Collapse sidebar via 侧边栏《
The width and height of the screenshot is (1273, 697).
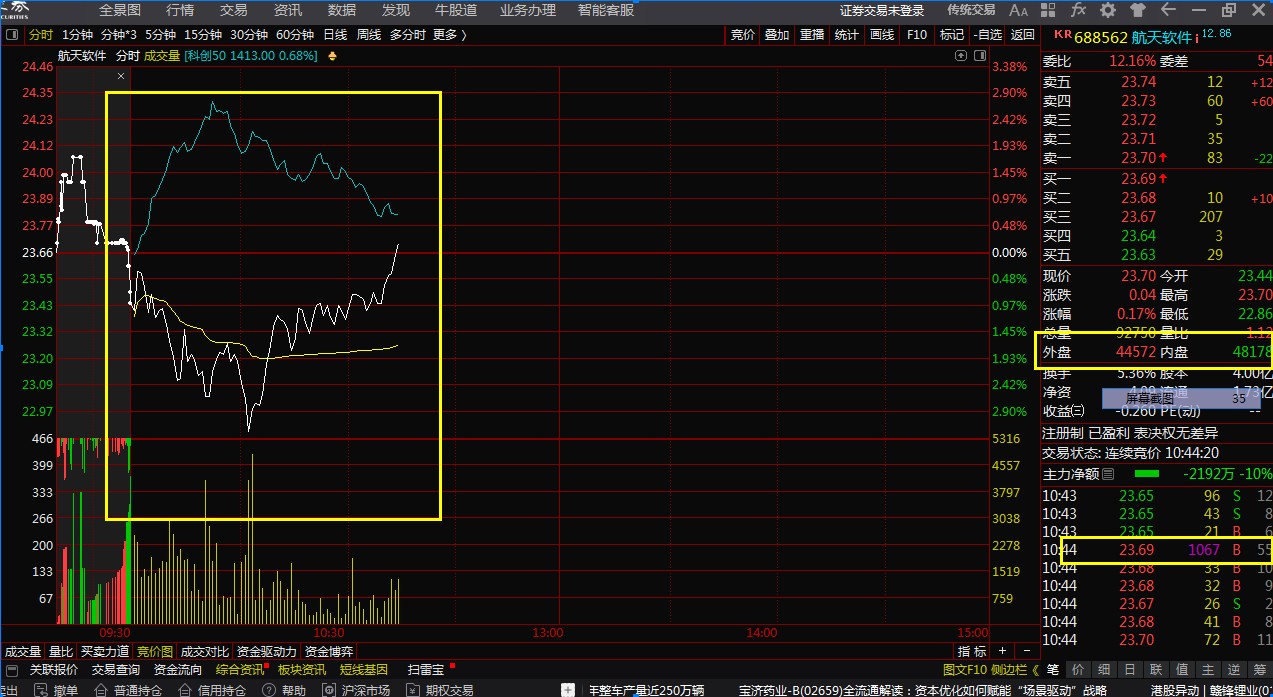click(x=1015, y=670)
